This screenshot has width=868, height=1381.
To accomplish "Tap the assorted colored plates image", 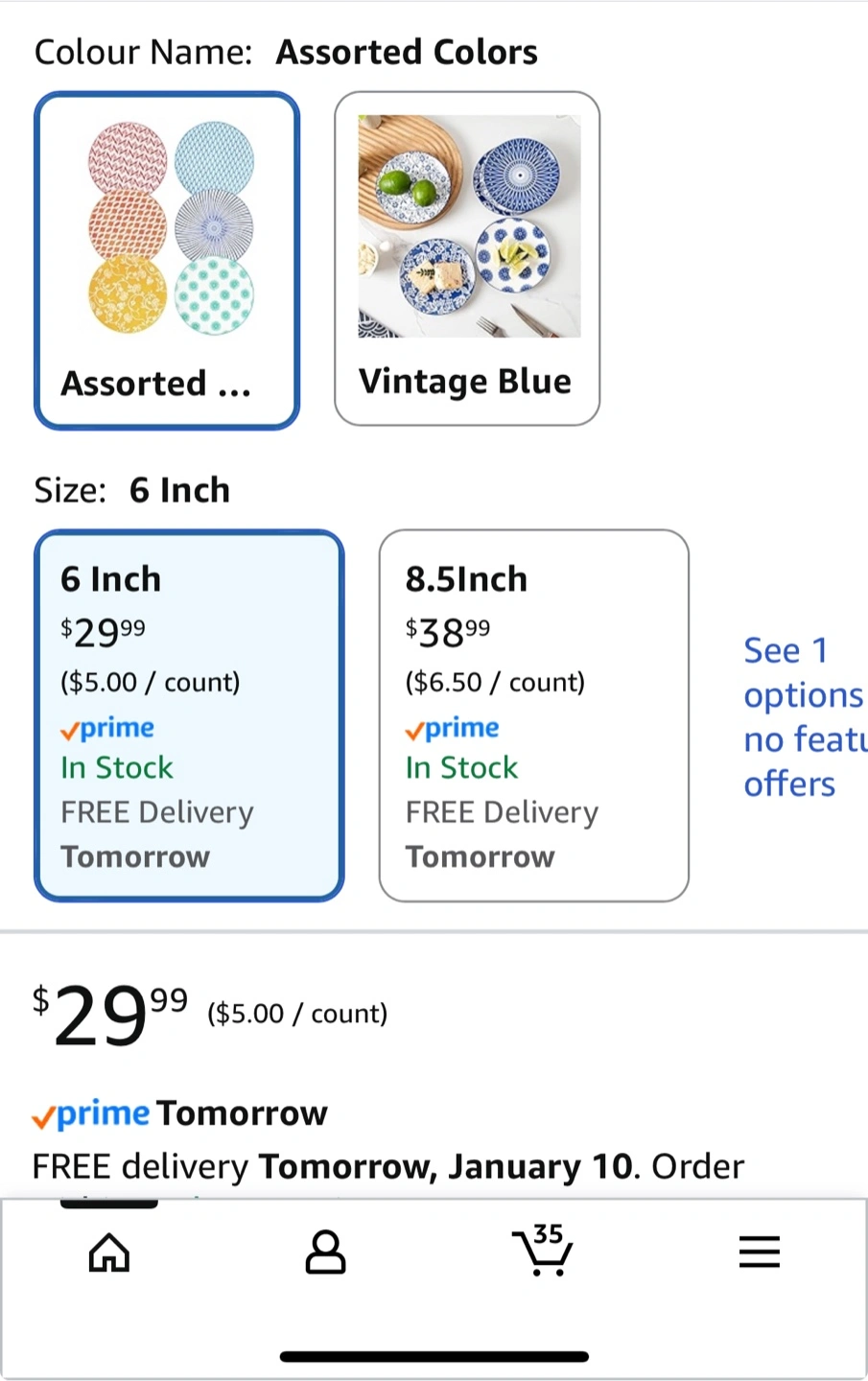I will click(x=171, y=228).
